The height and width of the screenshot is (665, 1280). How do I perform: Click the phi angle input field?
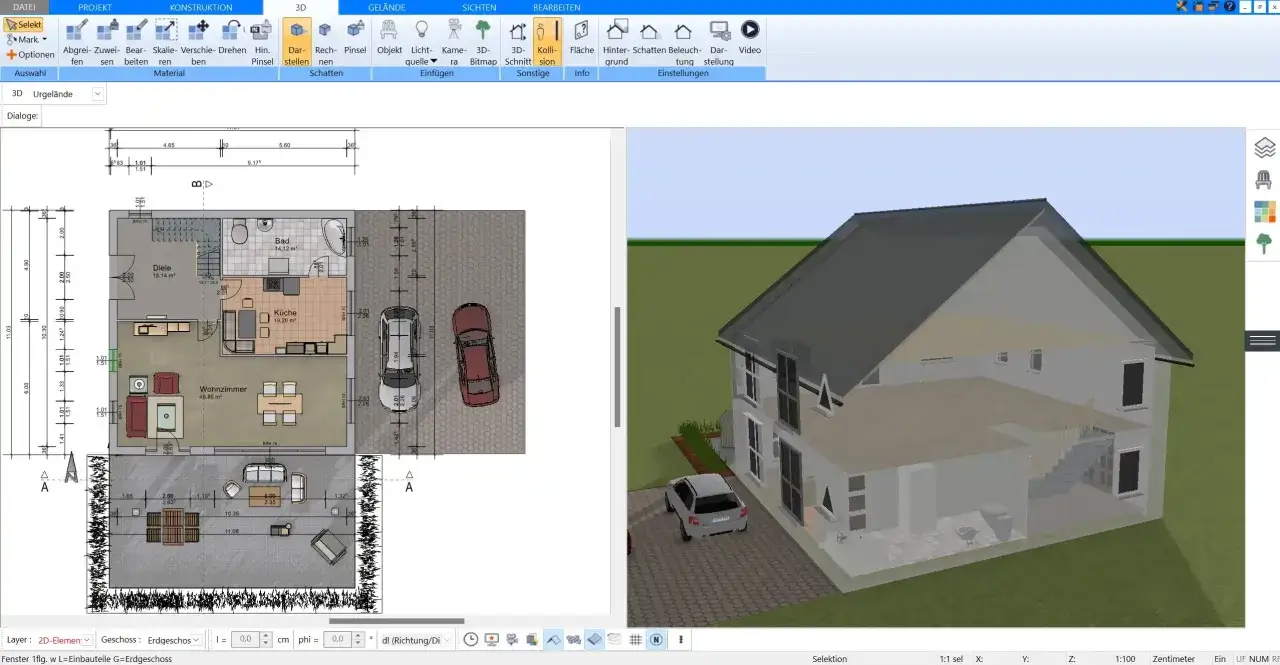point(337,639)
